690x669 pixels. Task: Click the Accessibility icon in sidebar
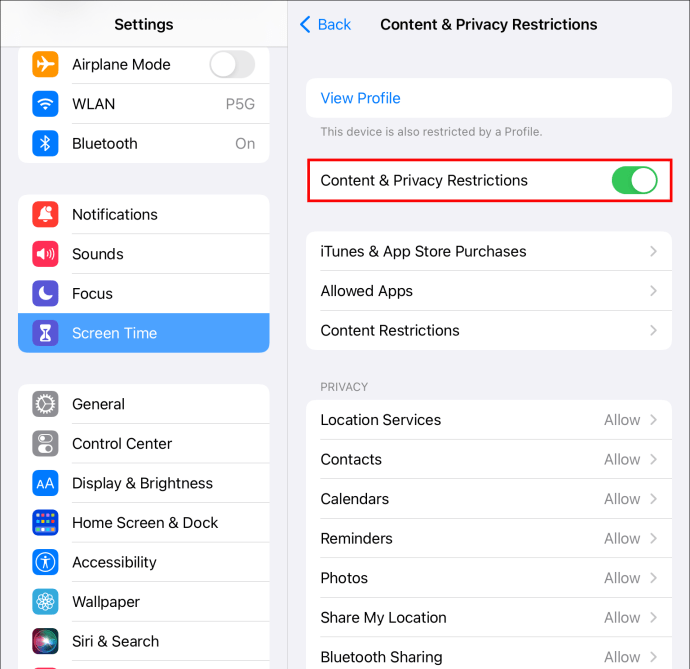tap(45, 562)
